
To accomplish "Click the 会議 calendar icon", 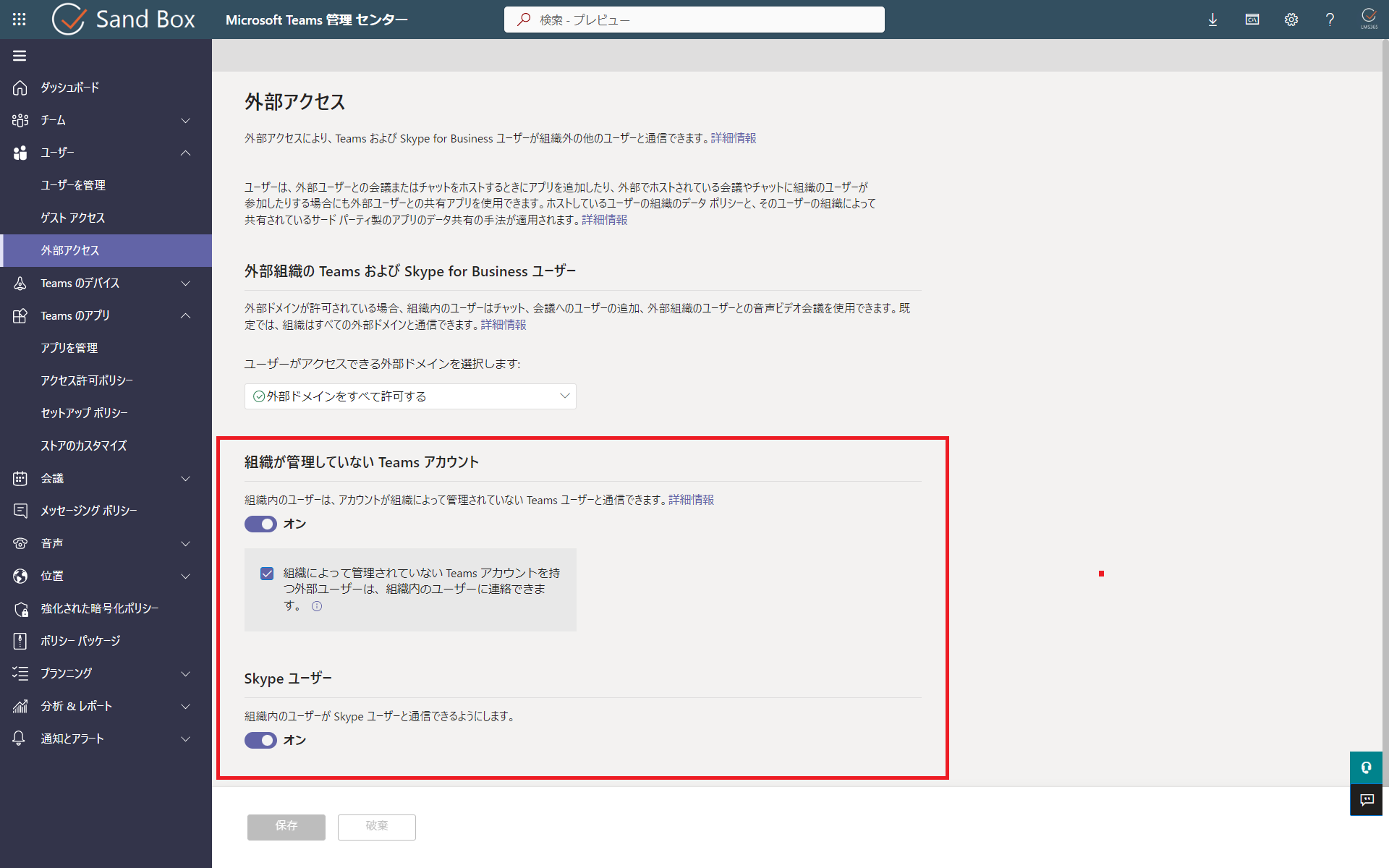I will 20,478.
